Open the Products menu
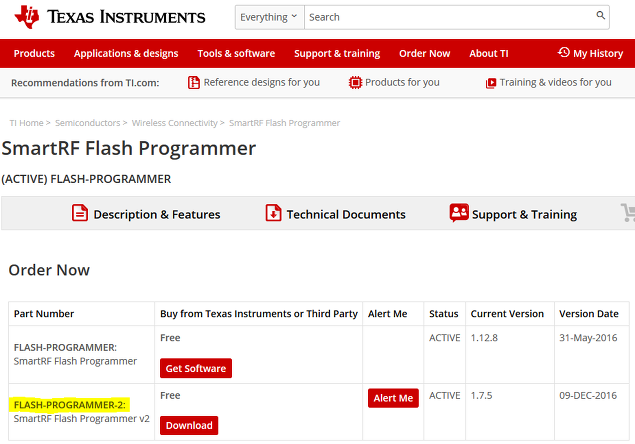635x444 pixels. tap(34, 53)
